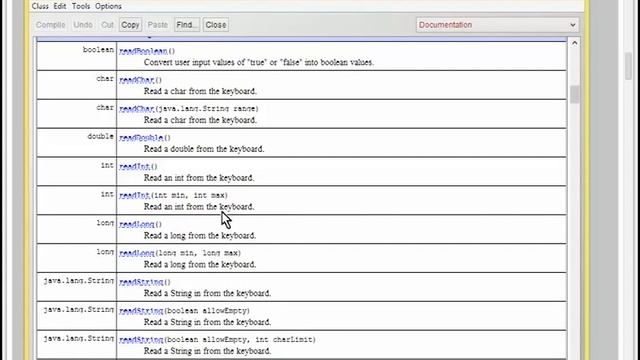Click the outer window scrollbar thumb

[628, 67]
